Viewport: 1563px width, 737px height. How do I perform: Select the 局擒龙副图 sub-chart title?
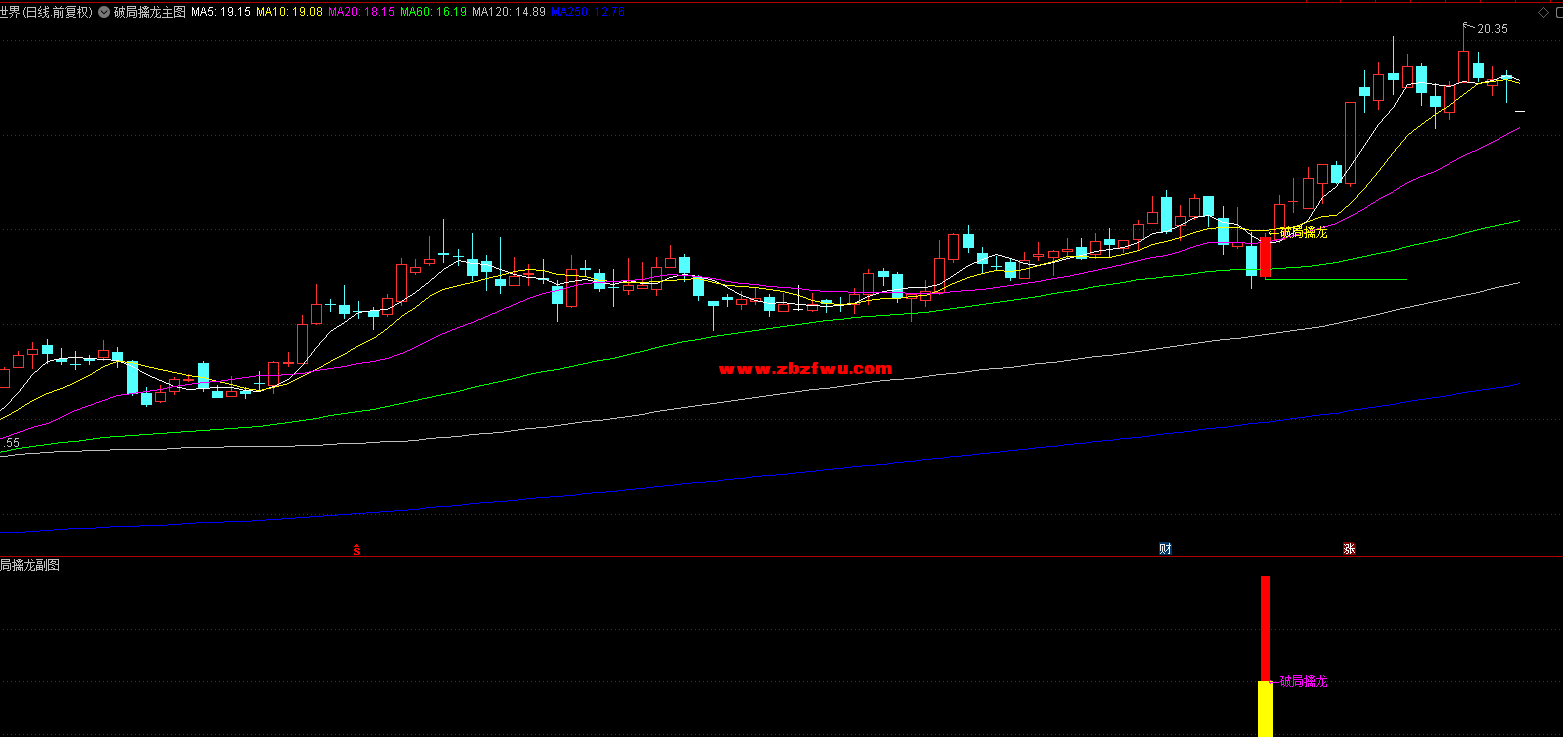(30, 565)
